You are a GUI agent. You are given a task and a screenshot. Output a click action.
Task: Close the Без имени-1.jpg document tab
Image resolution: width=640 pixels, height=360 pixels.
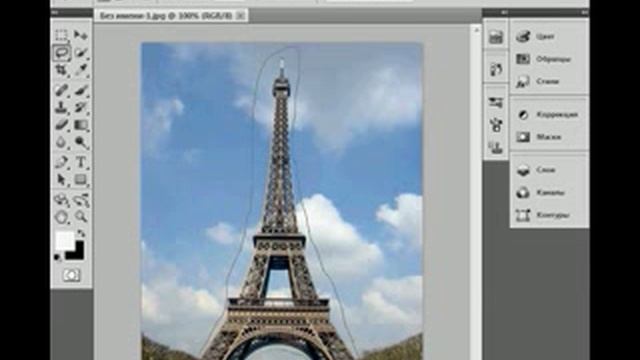pos(241,16)
